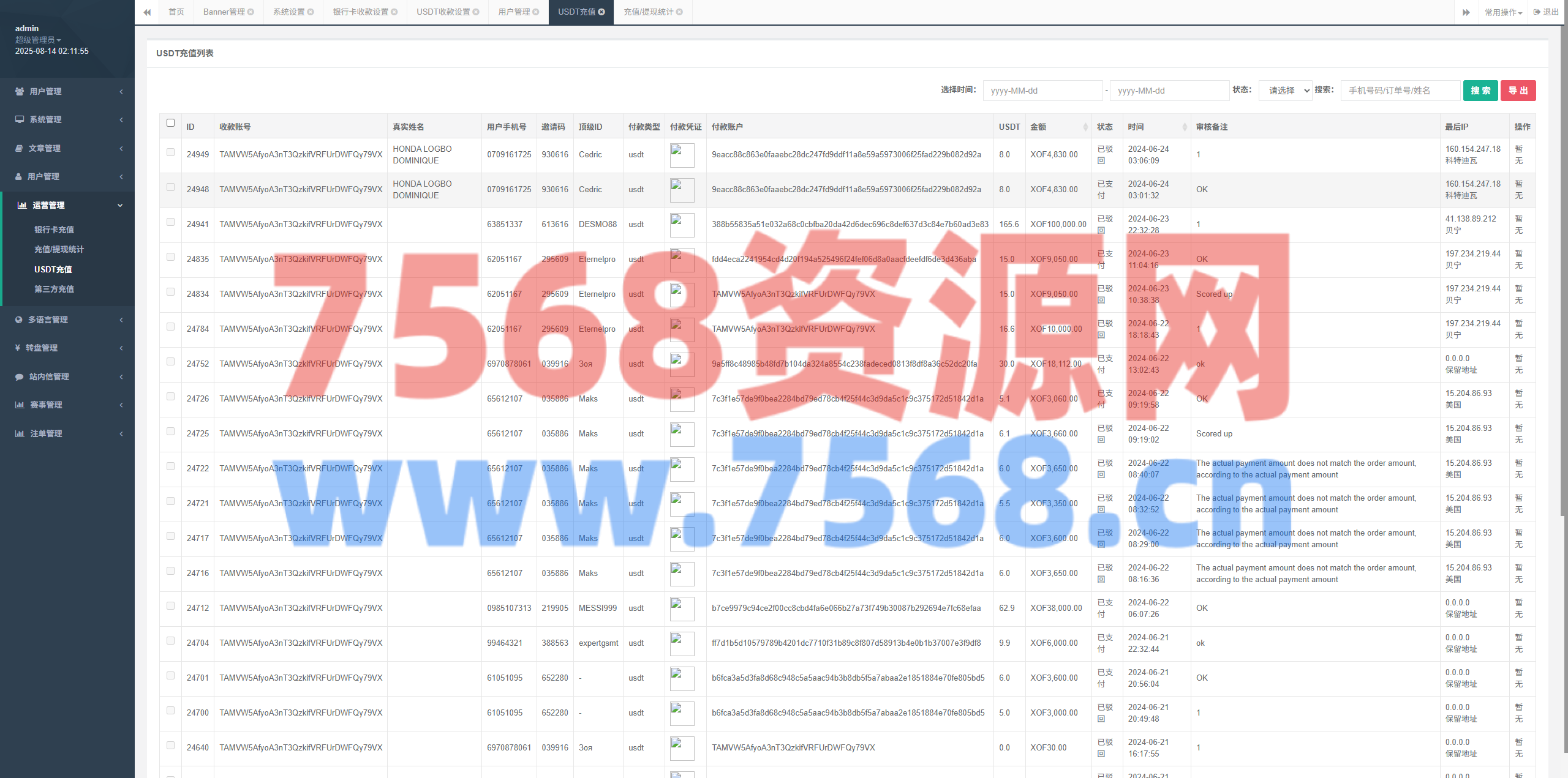Check the row checkbox for ID 24941
Viewport: 1568px width, 778px height.
(x=170, y=222)
